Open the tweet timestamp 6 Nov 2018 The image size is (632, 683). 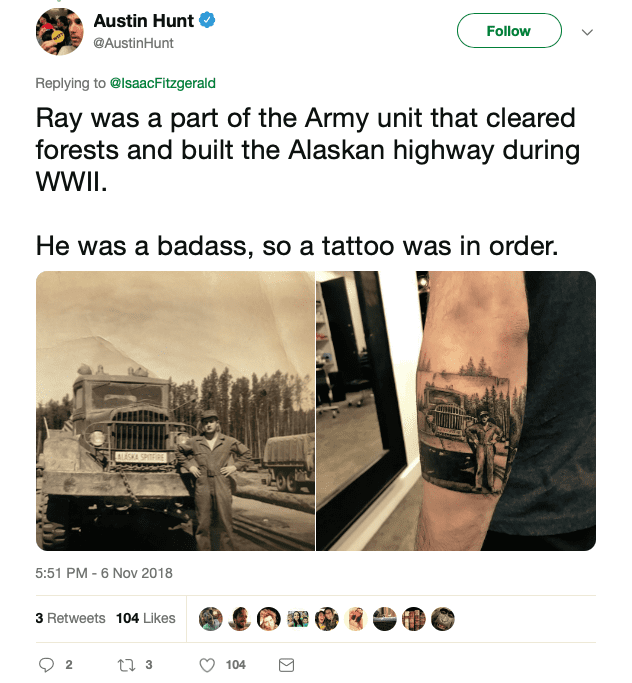[x=104, y=573]
